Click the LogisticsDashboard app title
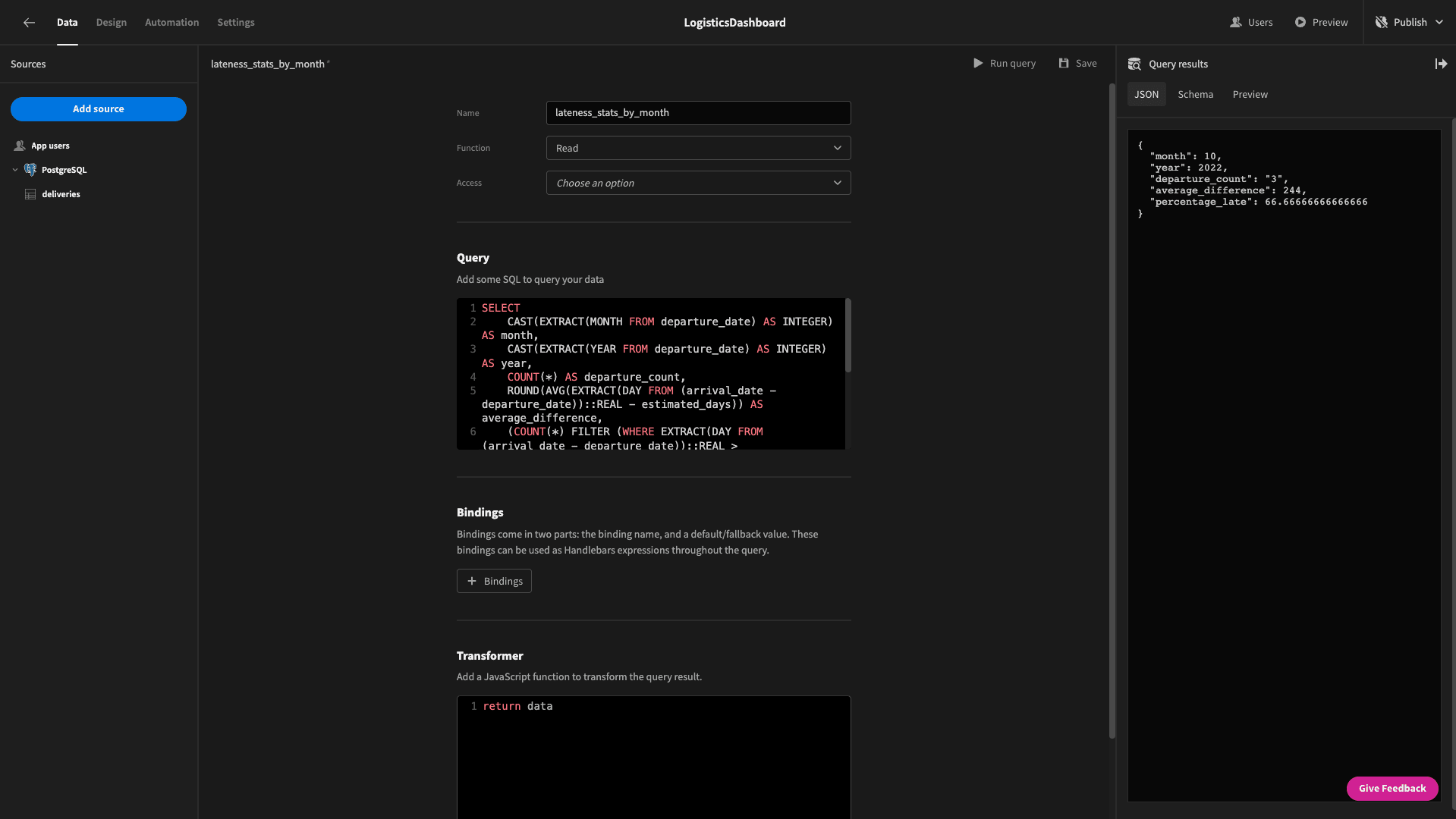1456x819 pixels. (x=734, y=23)
